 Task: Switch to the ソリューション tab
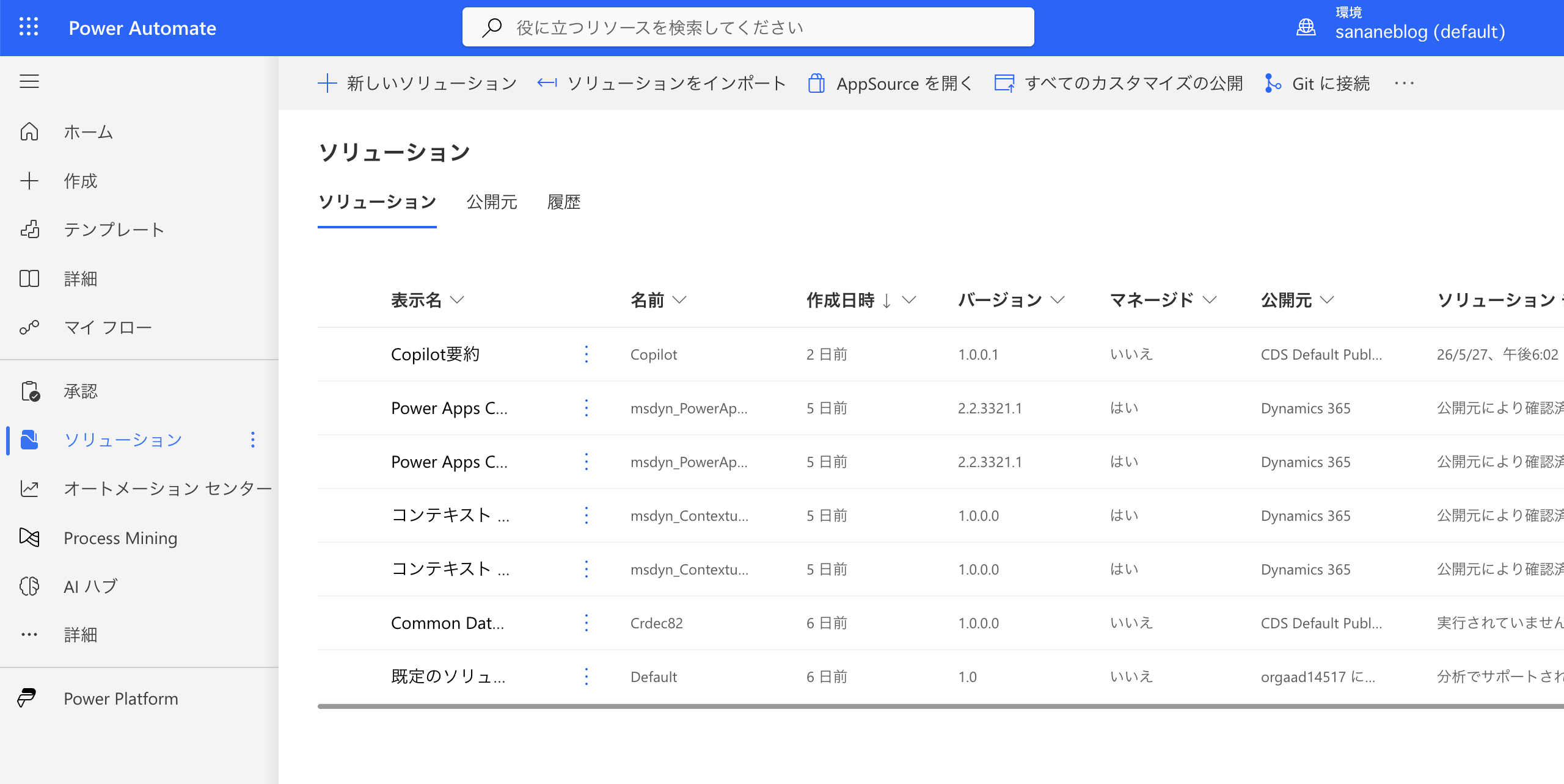377,202
